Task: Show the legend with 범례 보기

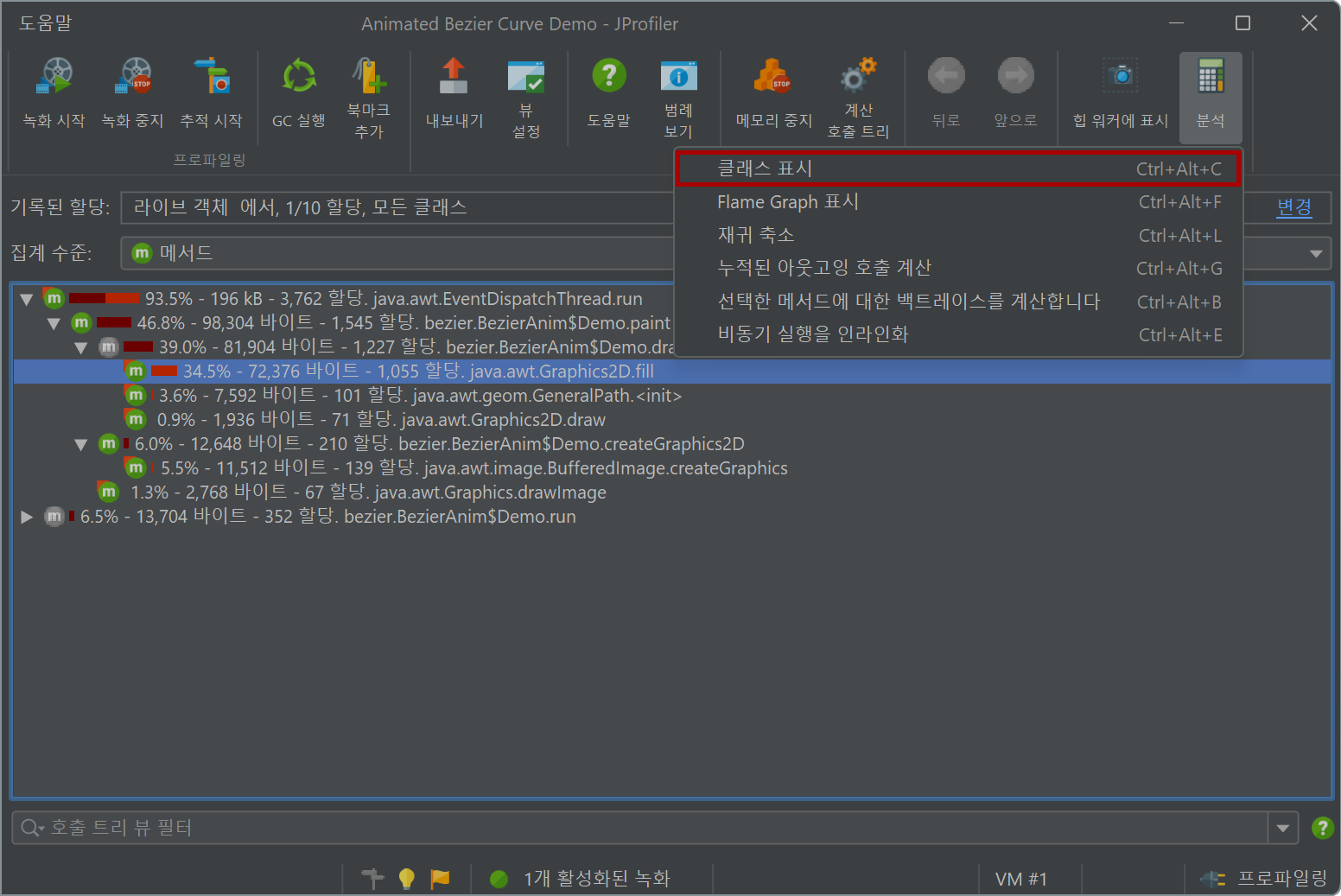Action: tap(679, 97)
